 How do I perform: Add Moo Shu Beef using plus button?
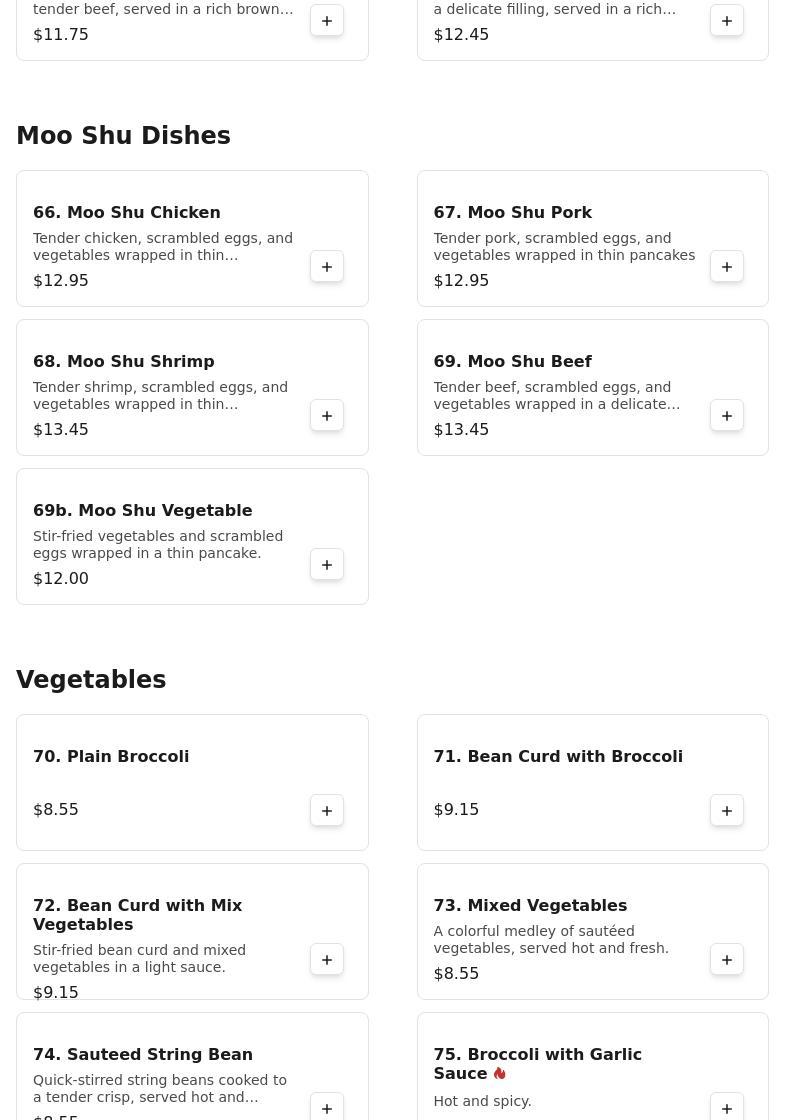(x=727, y=416)
